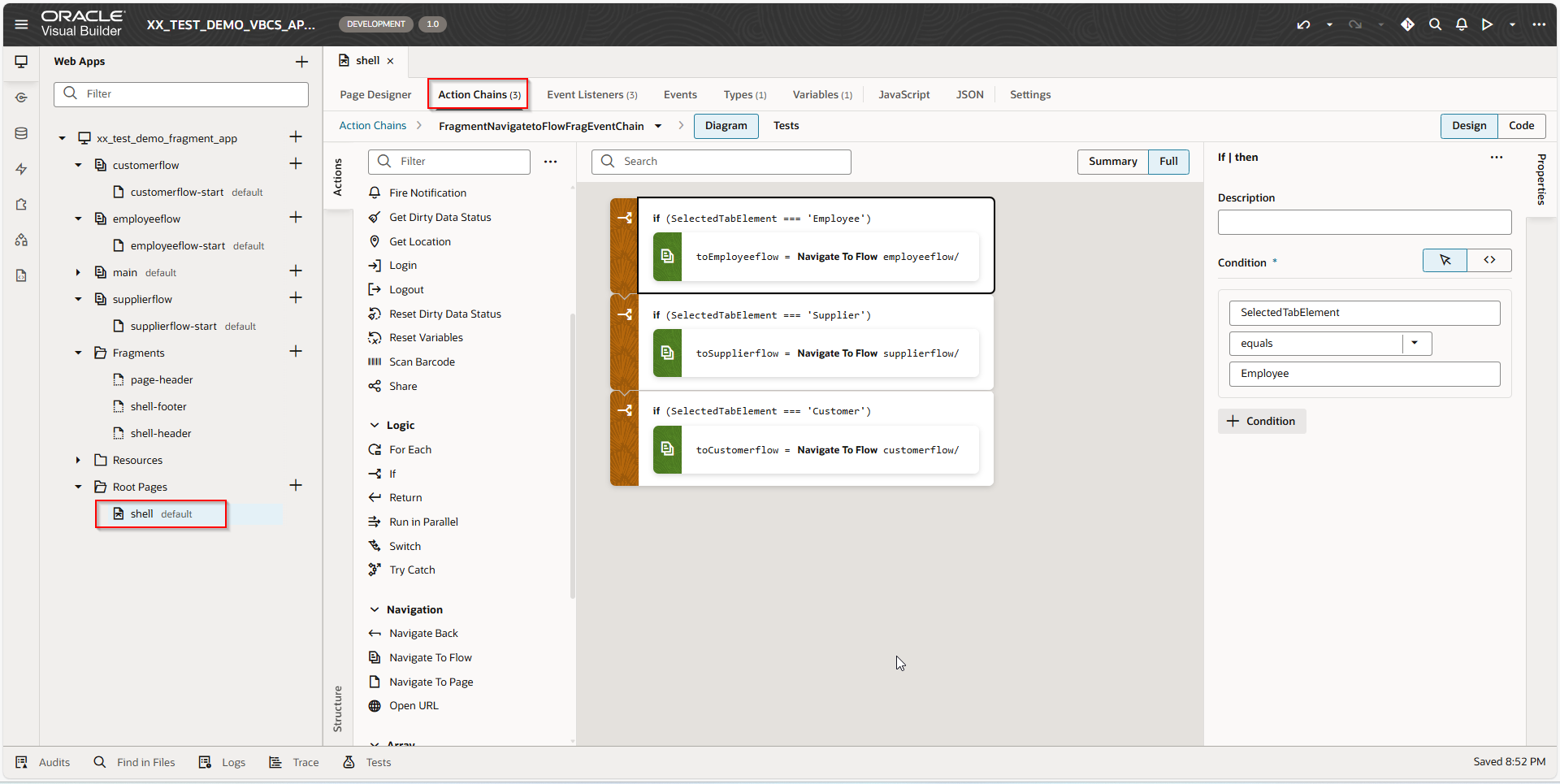Switch diagram view to Summary mode
The image size is (1560, 784).
point(1112,162)
